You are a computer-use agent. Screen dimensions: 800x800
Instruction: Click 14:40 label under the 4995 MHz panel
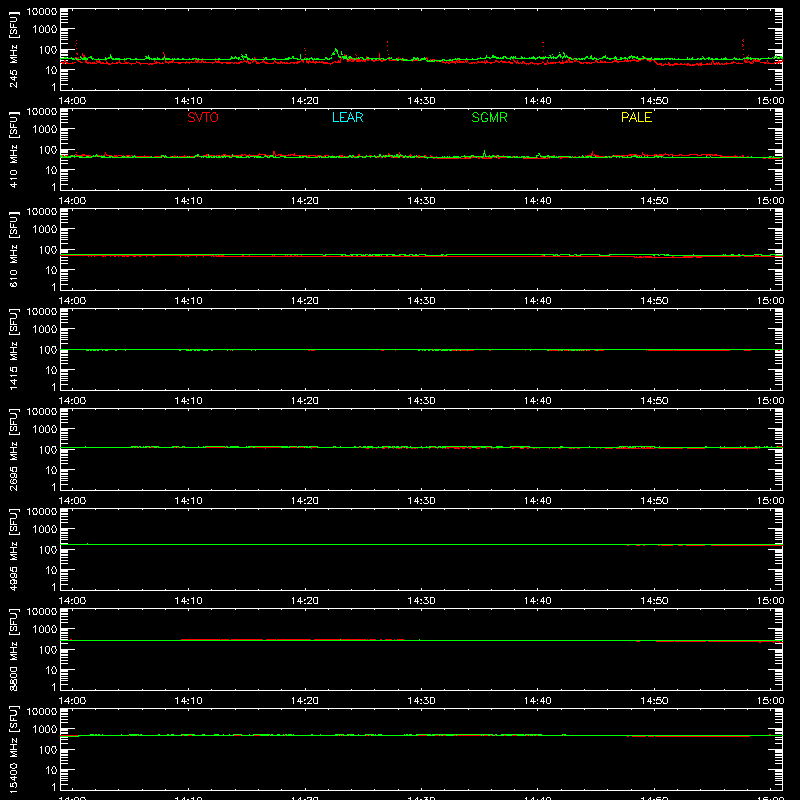coord(538,601)
